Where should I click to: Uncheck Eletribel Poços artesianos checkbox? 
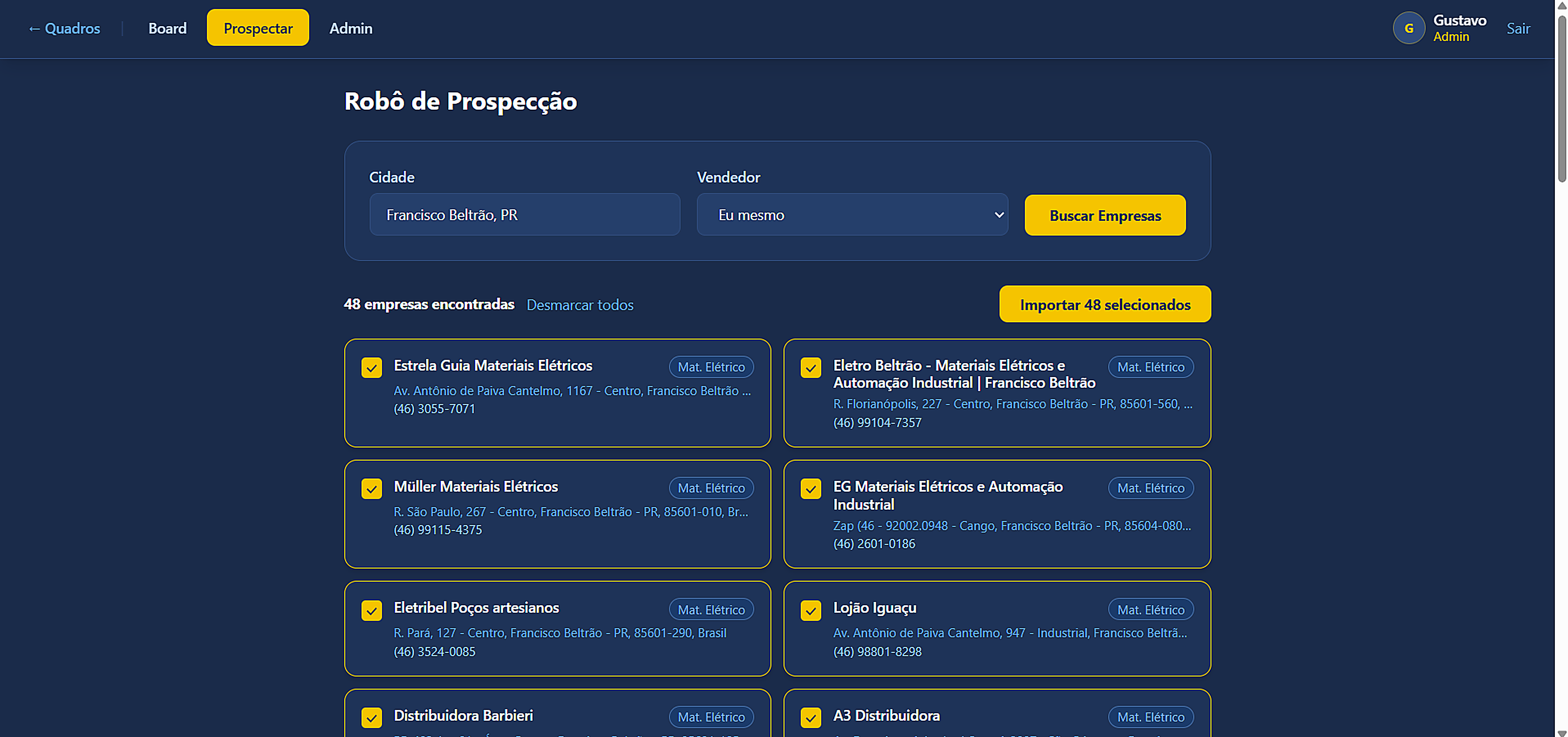click(x=371, y=610)
